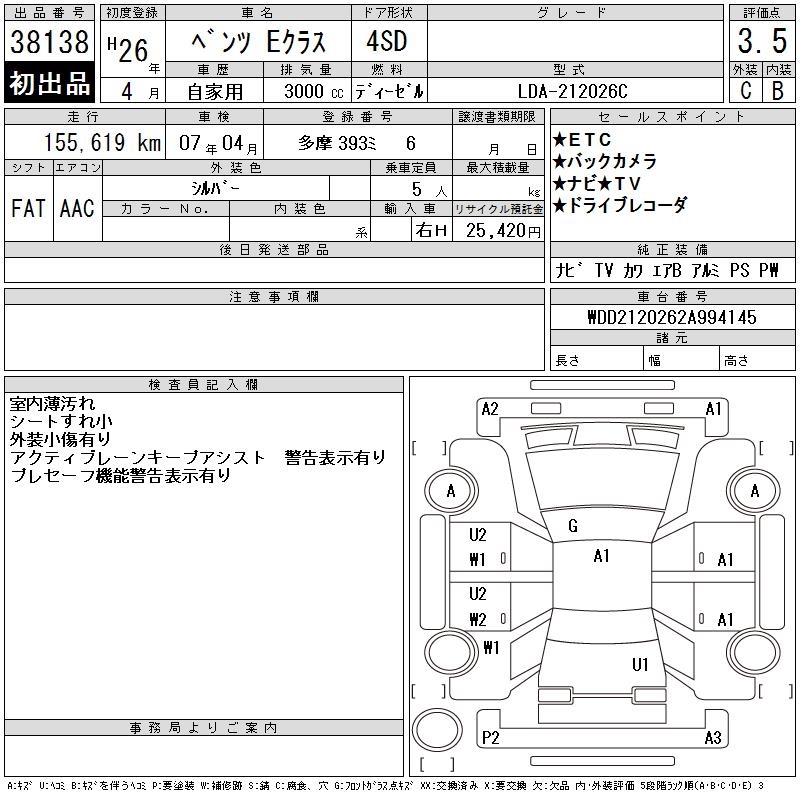Select the registration number 多摩 393ミ 6
The height and width of the screenshot is (800, 800).
pos(357,143)
